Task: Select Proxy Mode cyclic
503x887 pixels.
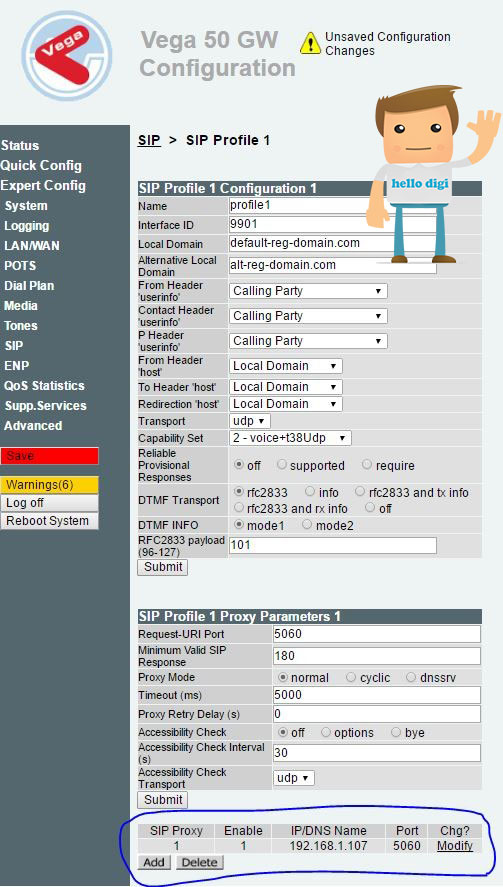Action: tap(351, 677)
